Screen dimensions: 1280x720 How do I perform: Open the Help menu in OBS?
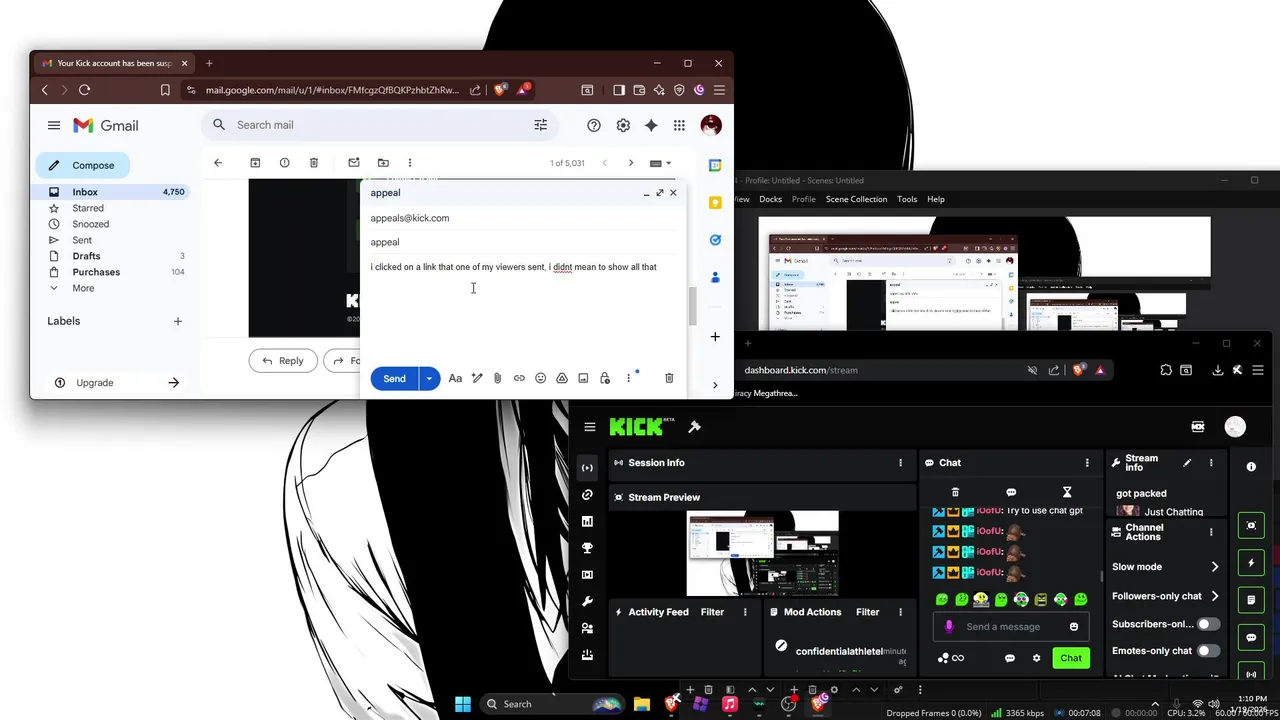(x=936, y=199)
